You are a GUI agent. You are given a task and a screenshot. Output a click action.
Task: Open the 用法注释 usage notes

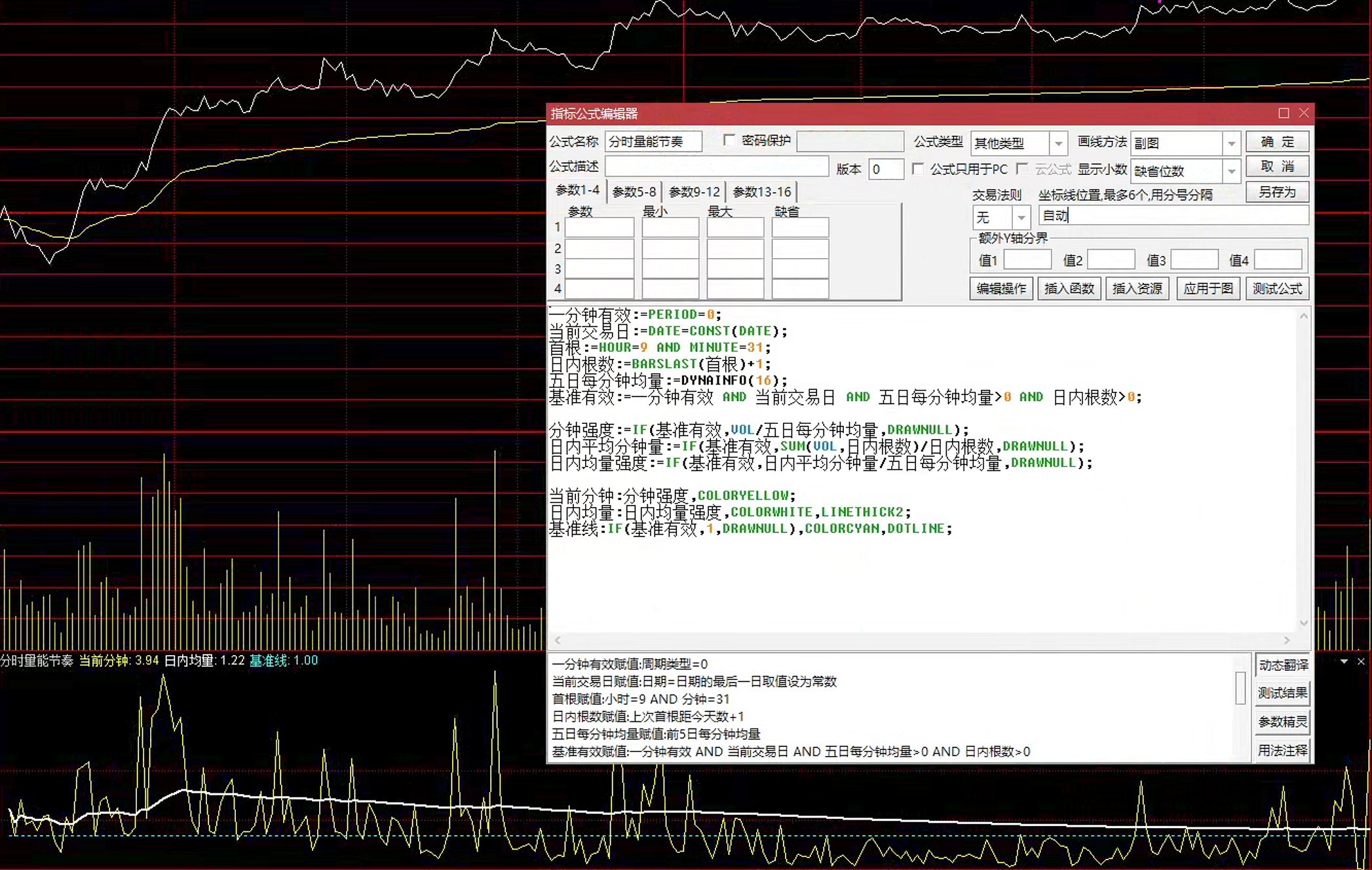[1282, 750]
